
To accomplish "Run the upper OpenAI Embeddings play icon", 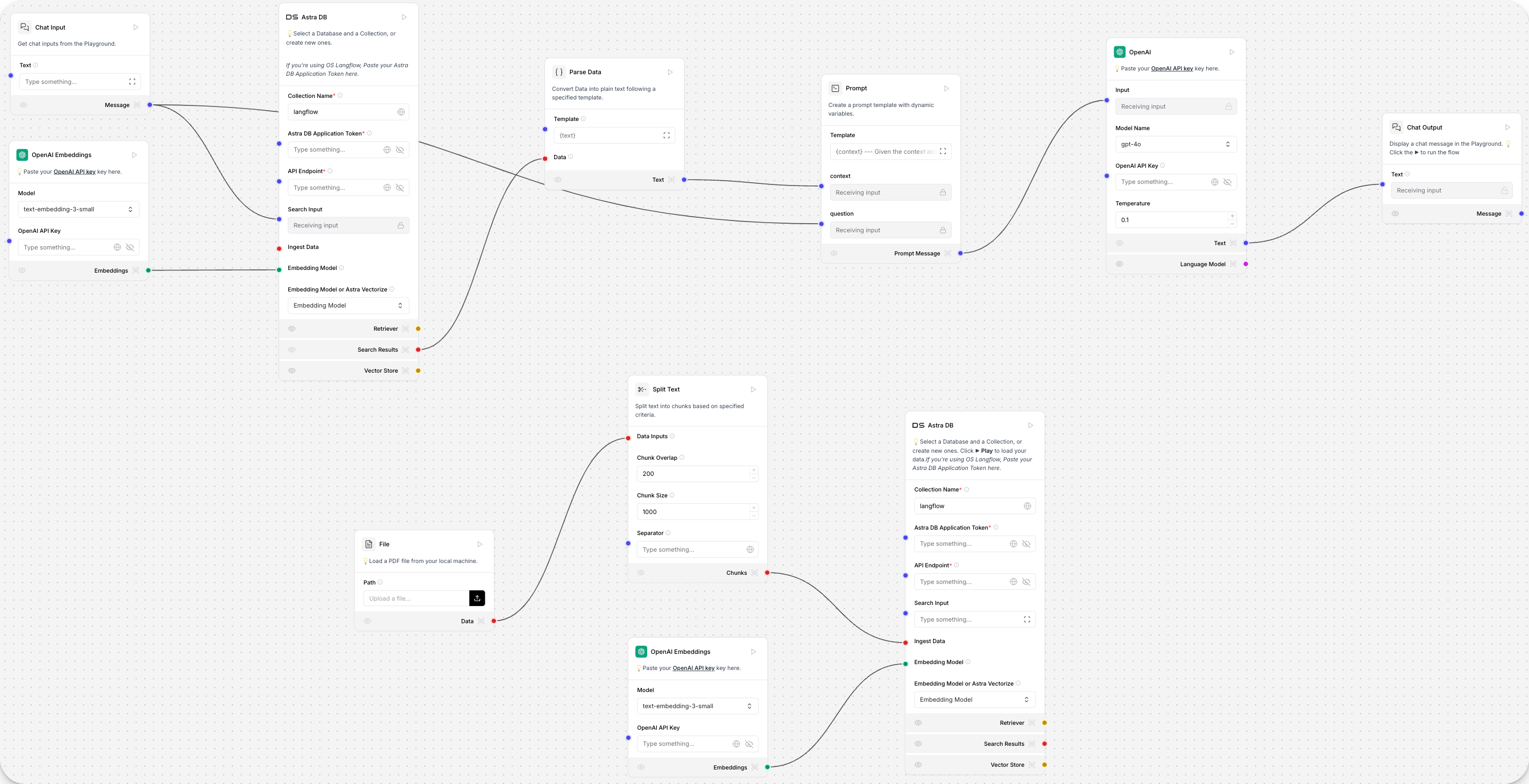I will (135, 155).
